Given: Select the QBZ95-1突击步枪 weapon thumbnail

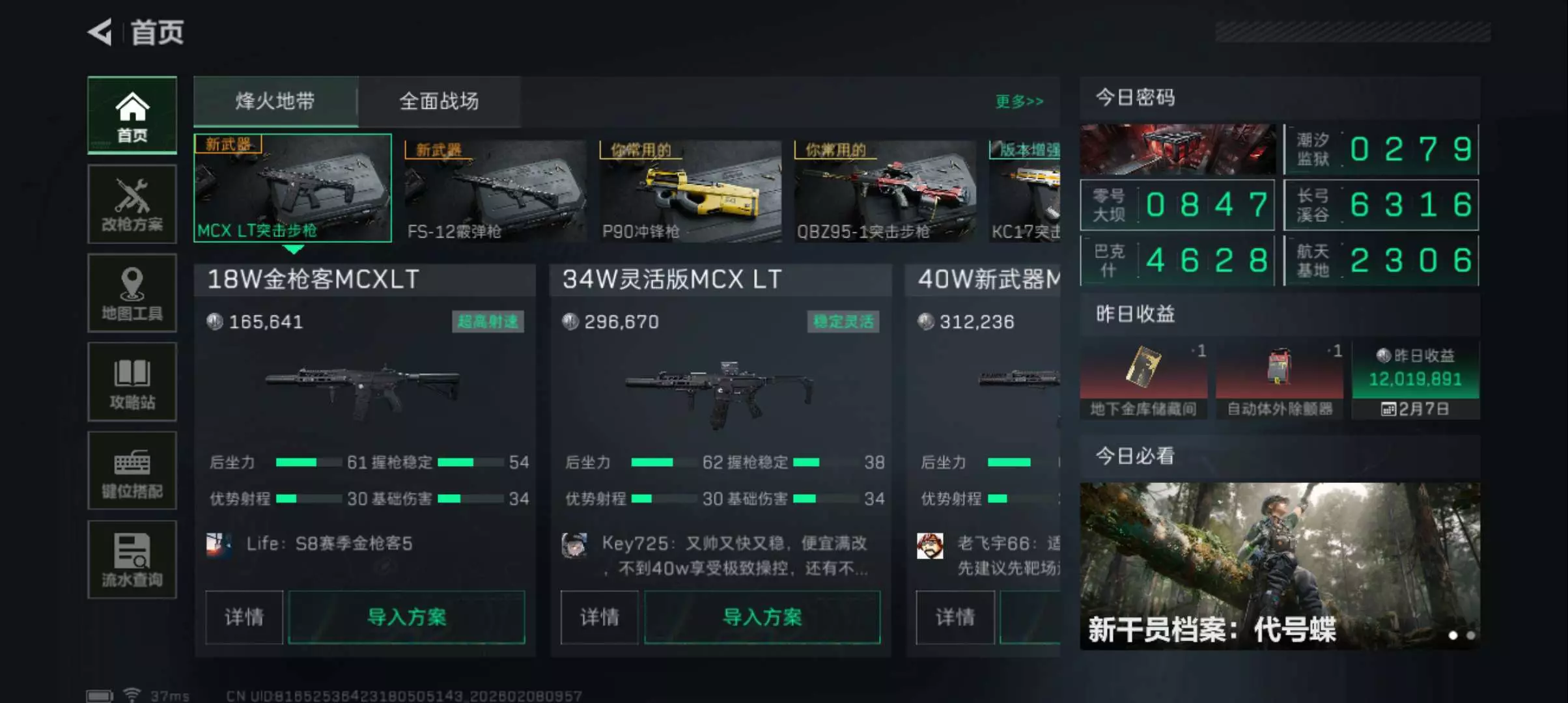Looking at the screenshot, I should tap(885, 191).
